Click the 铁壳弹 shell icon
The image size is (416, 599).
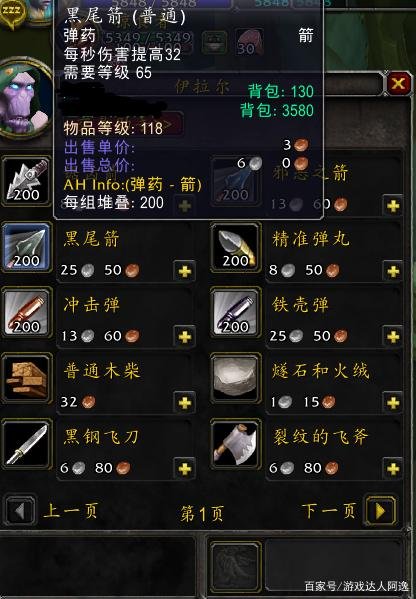click(x=236, y=313)
